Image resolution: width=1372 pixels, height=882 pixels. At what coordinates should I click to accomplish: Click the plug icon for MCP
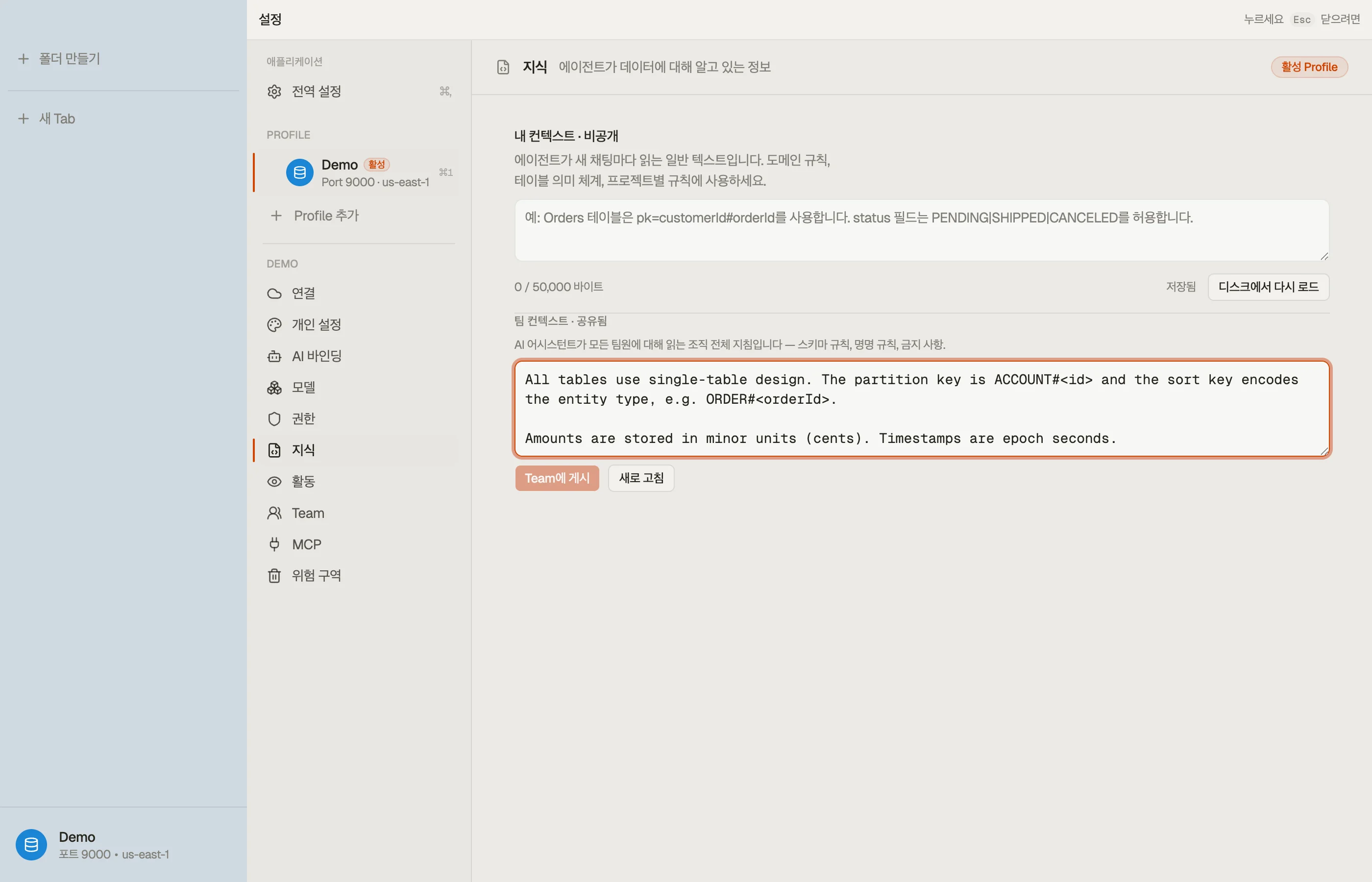(x=274, y=544)
